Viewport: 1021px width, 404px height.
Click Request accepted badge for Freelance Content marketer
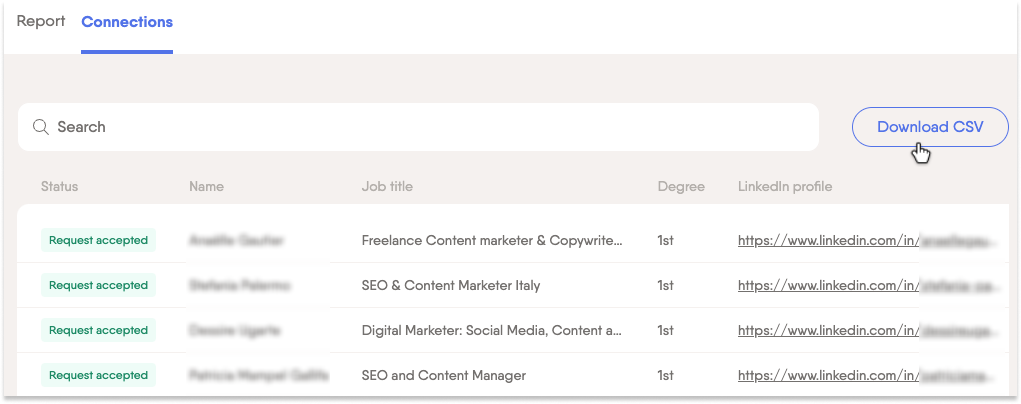tap(98, 240)
